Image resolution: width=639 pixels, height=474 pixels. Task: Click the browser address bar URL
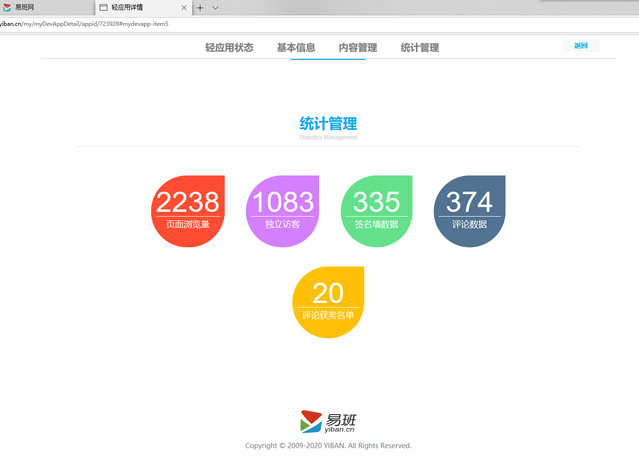point(90,23)
